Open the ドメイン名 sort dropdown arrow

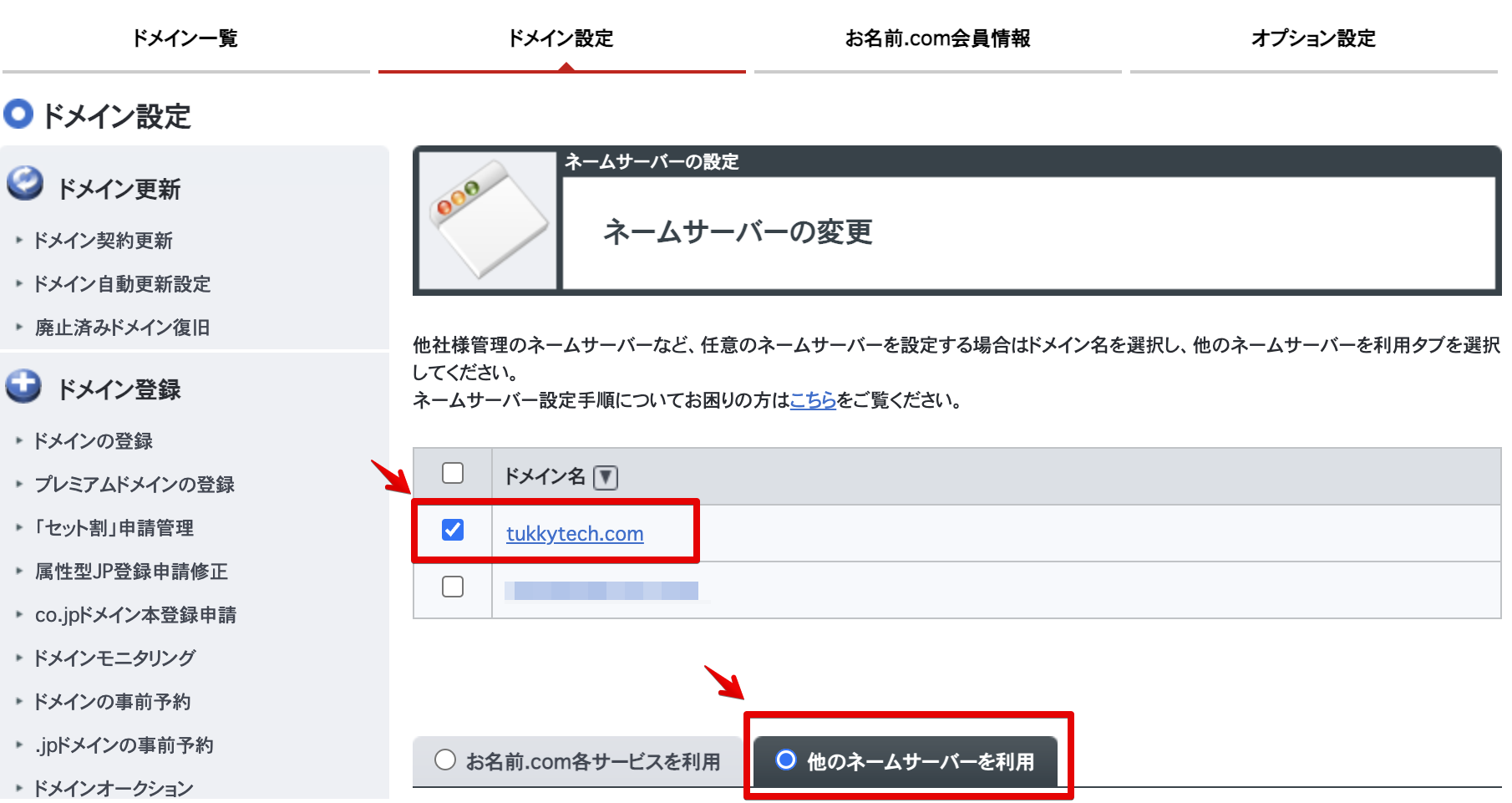(606, 477)
